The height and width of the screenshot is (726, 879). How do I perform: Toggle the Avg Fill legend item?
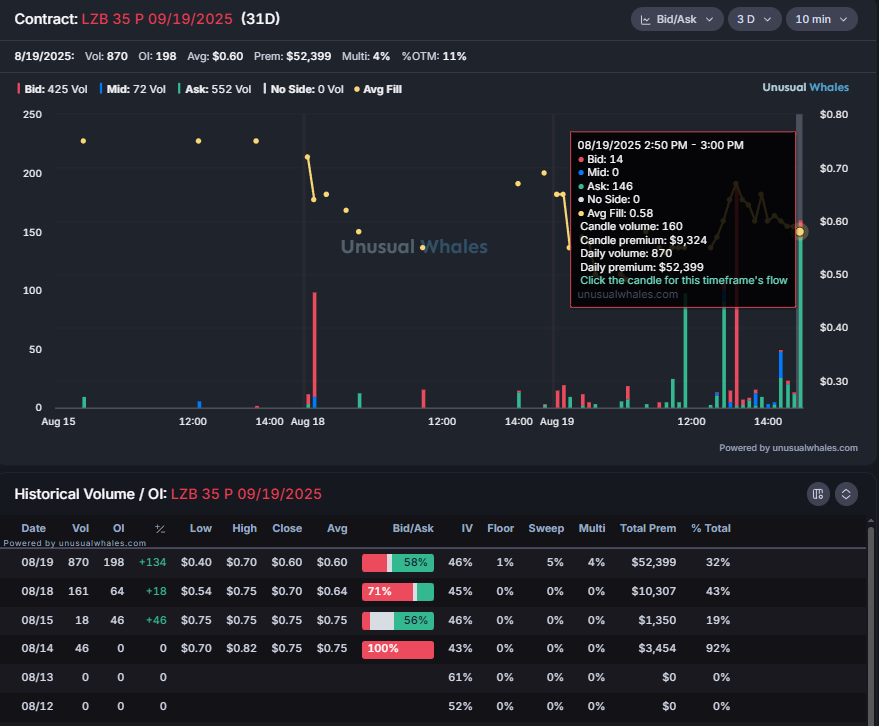pos(378,89)
